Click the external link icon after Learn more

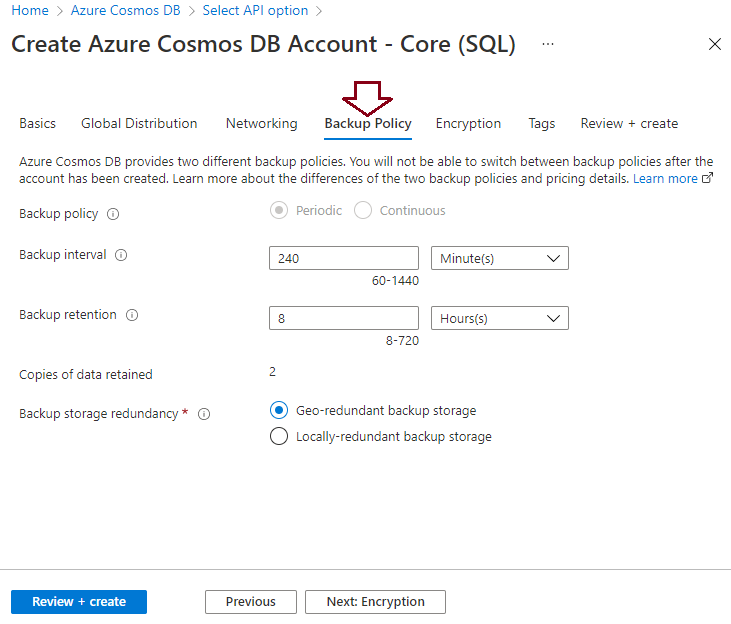coord(708,178)
